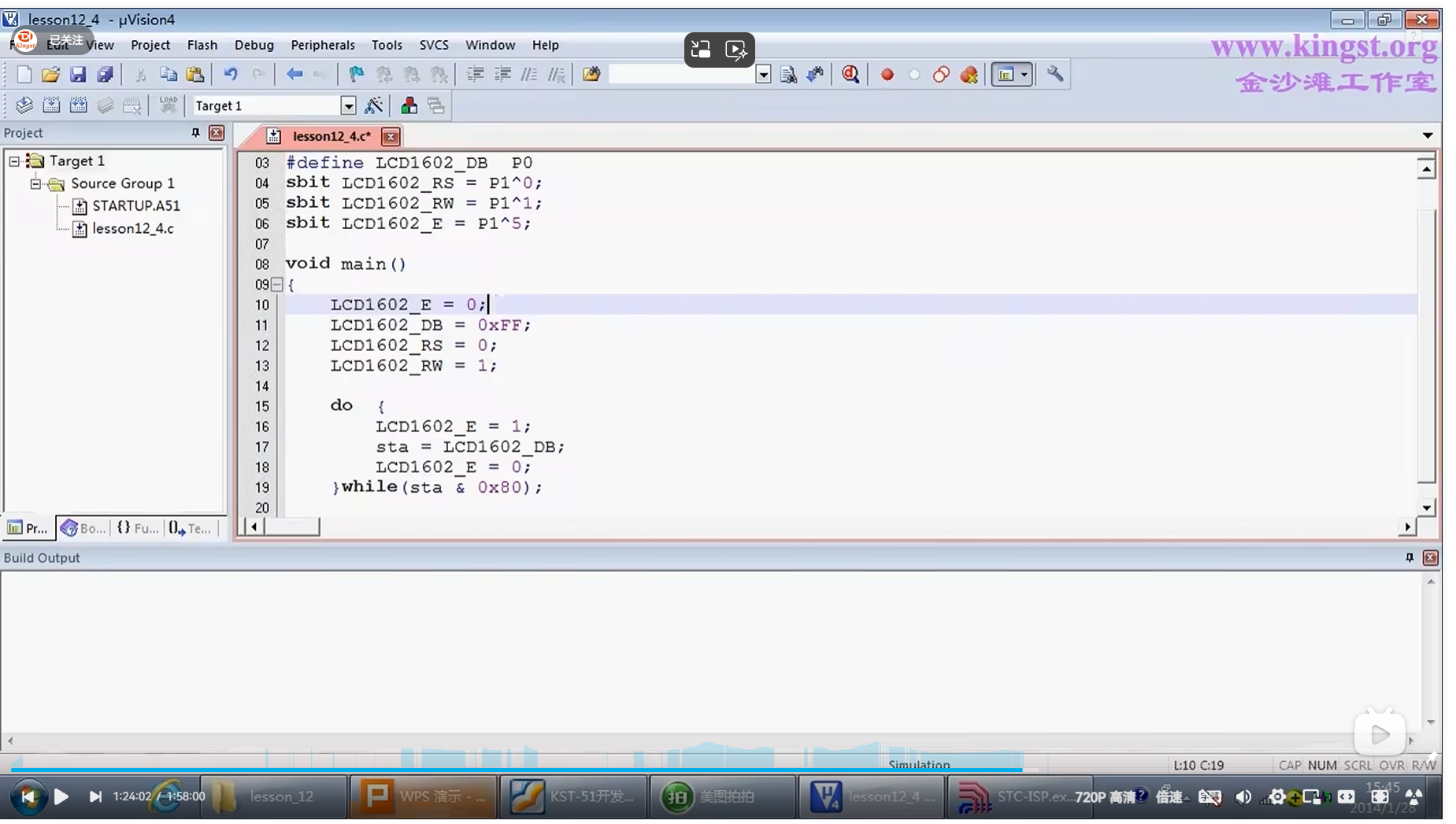Open the Peripherals menu

tap(323, 45)
